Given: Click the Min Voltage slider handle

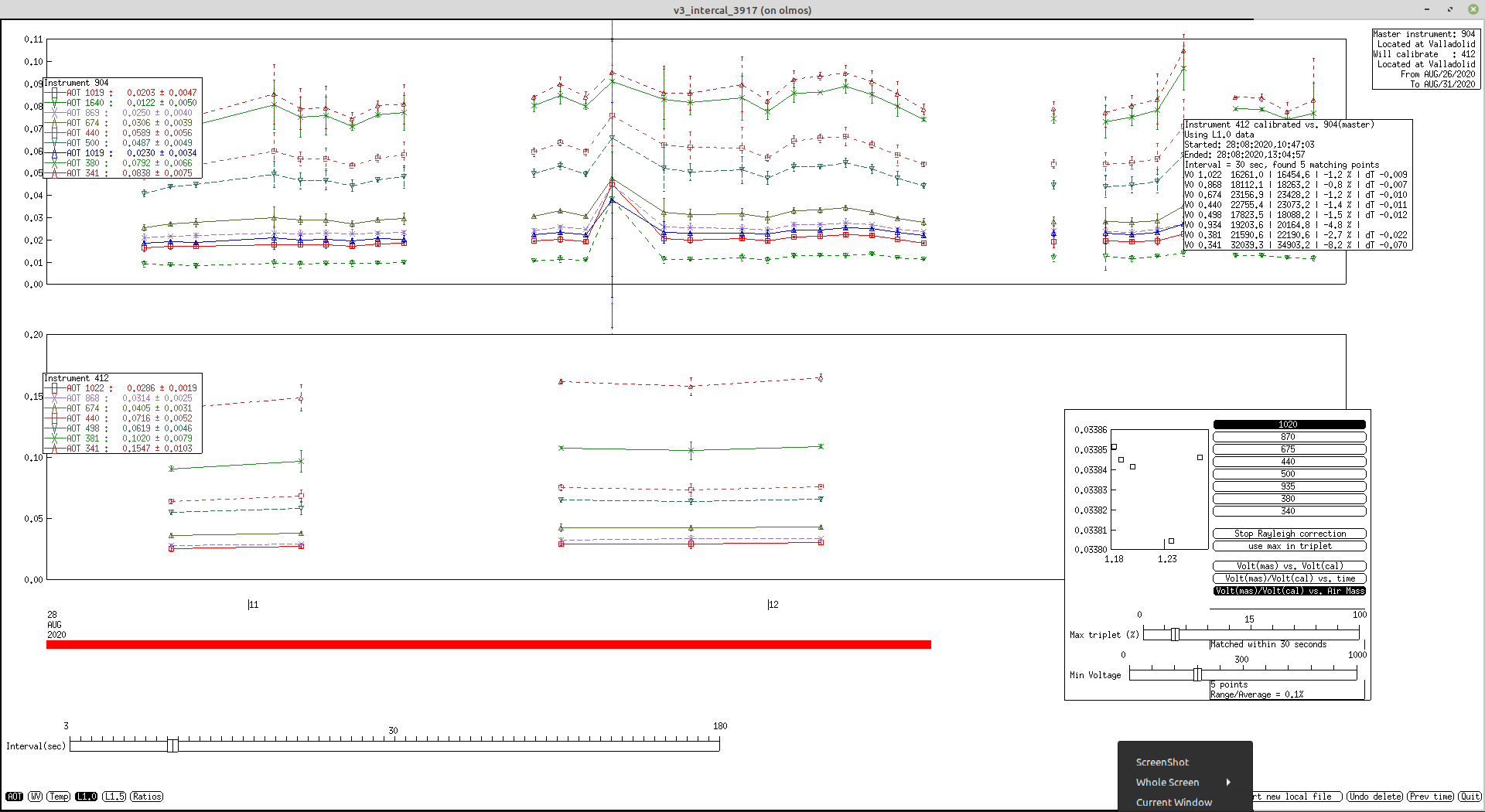Looking at the screenshot, I should point(1197,674).
